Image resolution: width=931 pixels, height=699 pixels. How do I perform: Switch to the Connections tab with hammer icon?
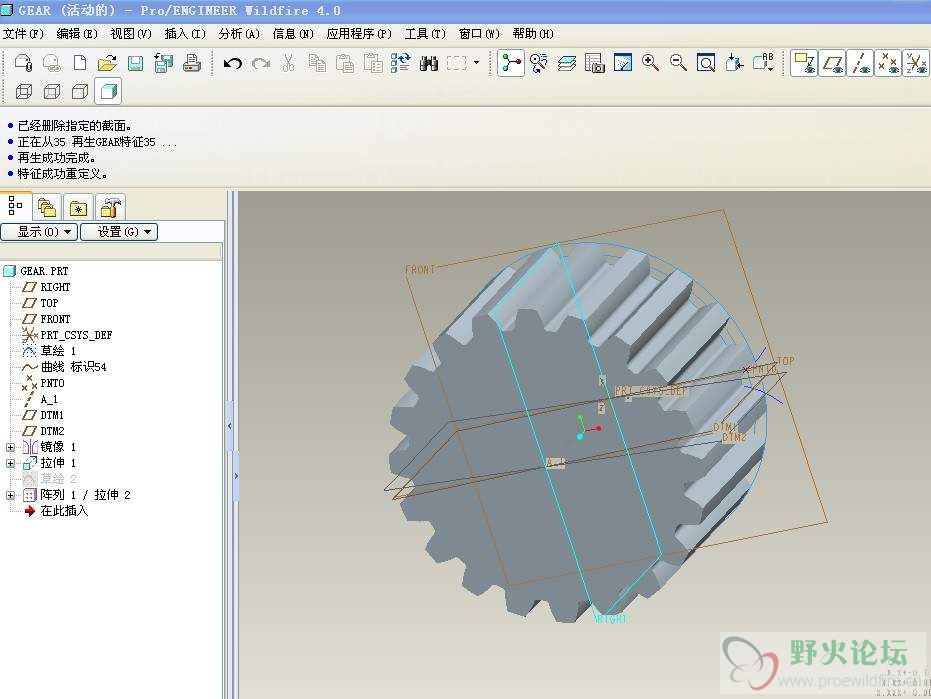(110, 207)
